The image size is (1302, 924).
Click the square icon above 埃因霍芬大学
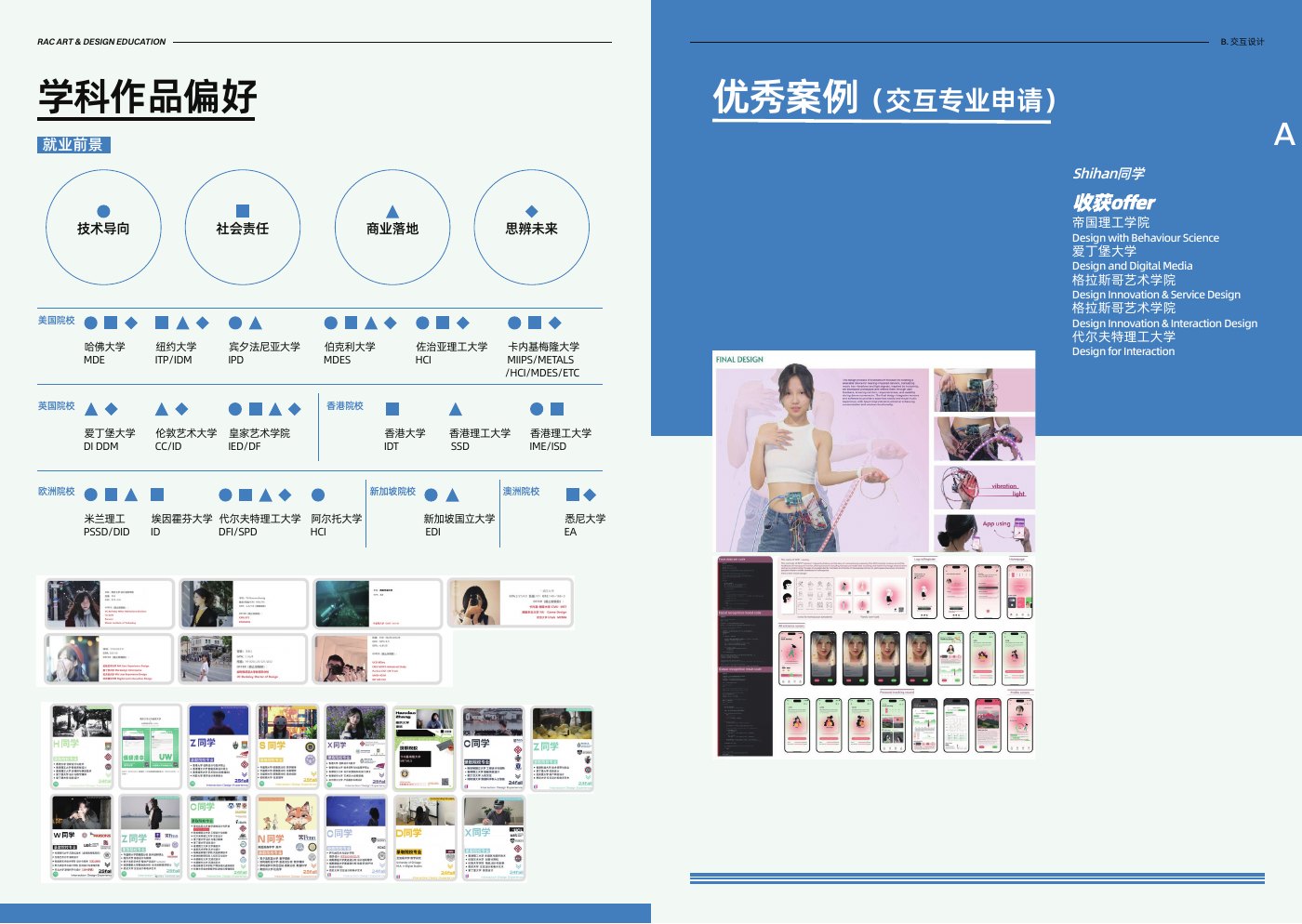(157, 495)
